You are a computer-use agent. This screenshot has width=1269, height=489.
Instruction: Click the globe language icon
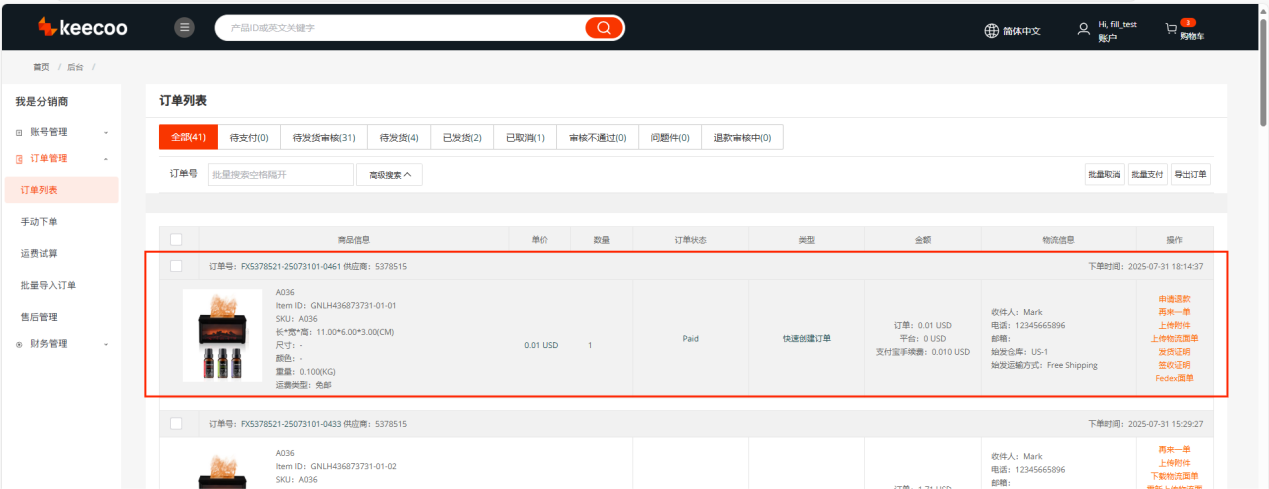point(991,30)
